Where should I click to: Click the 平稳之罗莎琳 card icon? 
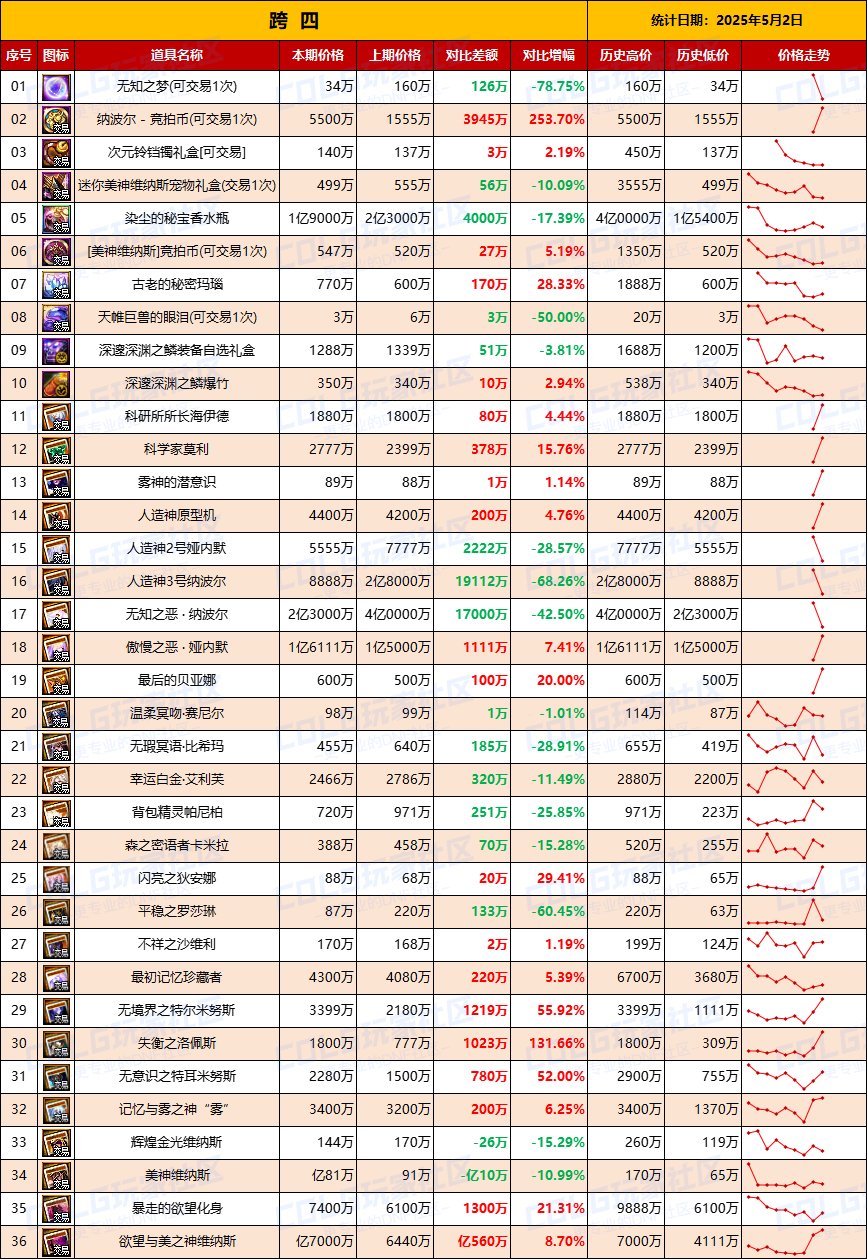tap(56, 911)
